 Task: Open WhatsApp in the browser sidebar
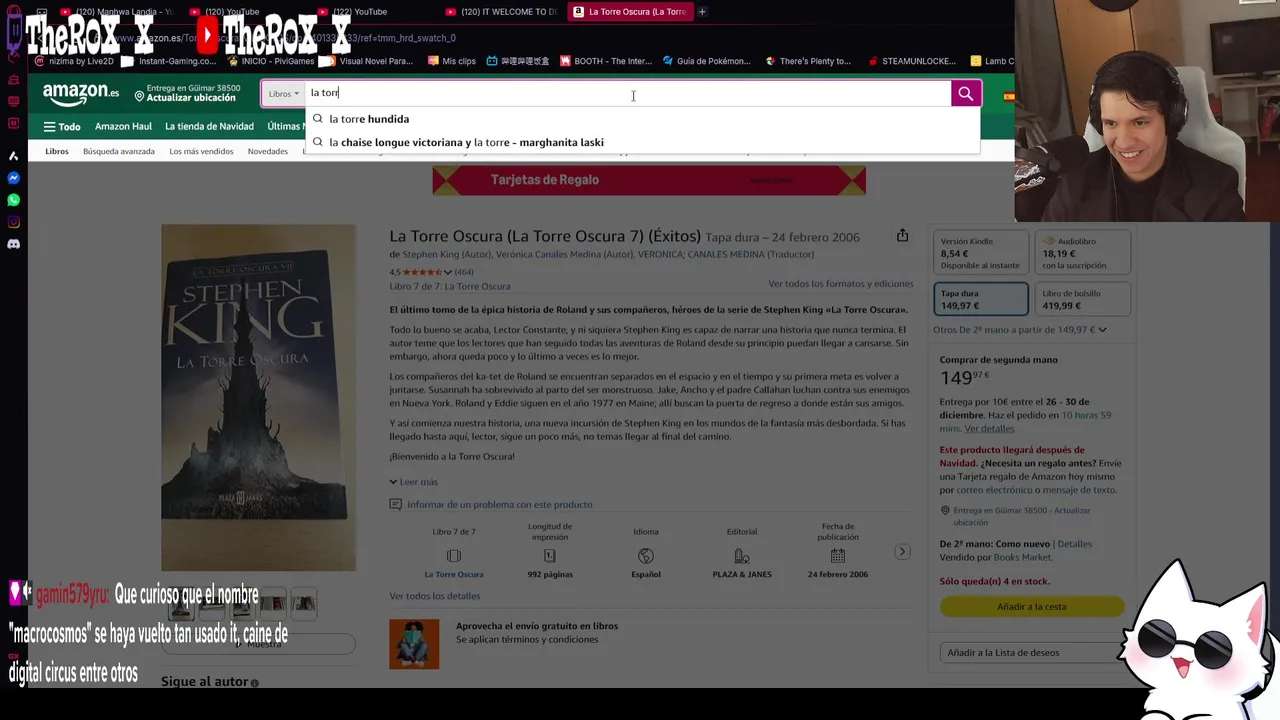point(13,200)
